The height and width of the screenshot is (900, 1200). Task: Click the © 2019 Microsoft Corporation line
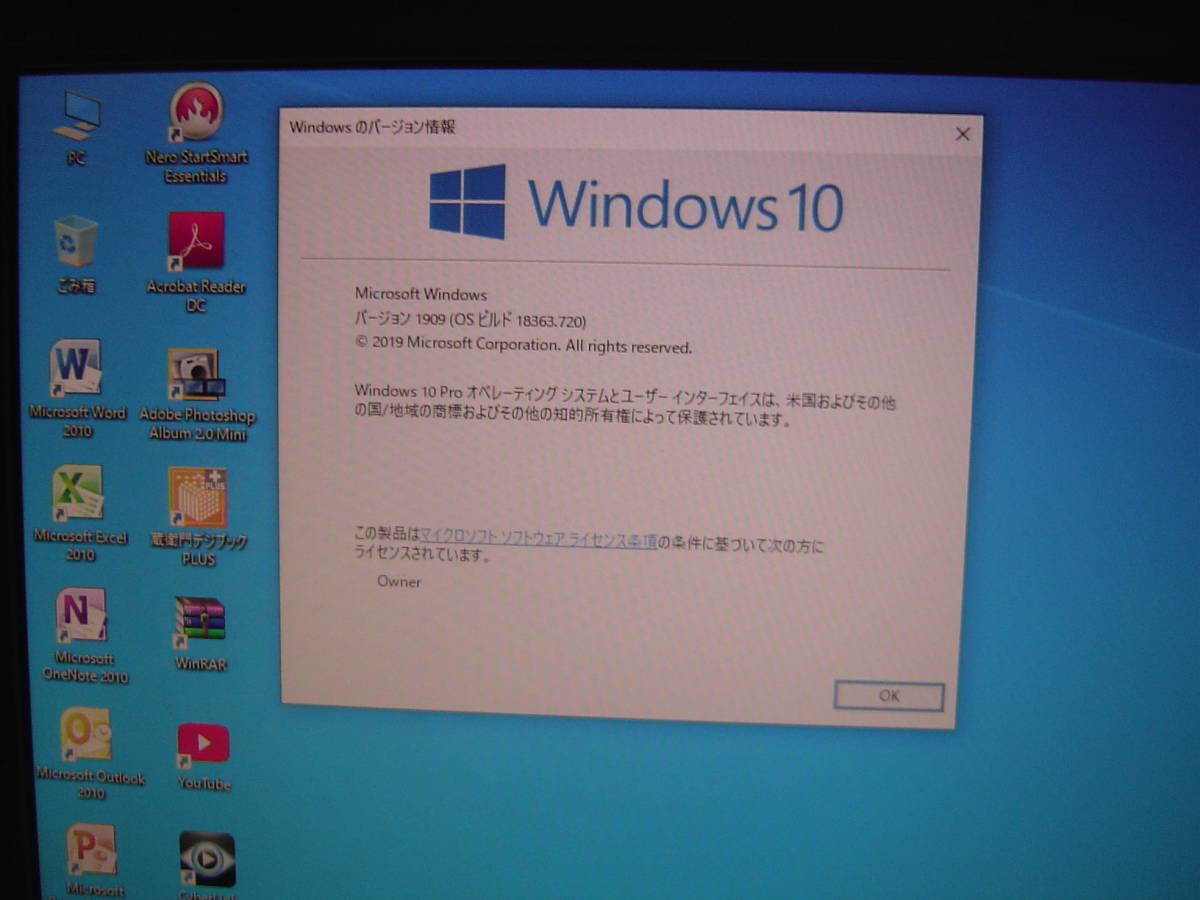[523, 346]
